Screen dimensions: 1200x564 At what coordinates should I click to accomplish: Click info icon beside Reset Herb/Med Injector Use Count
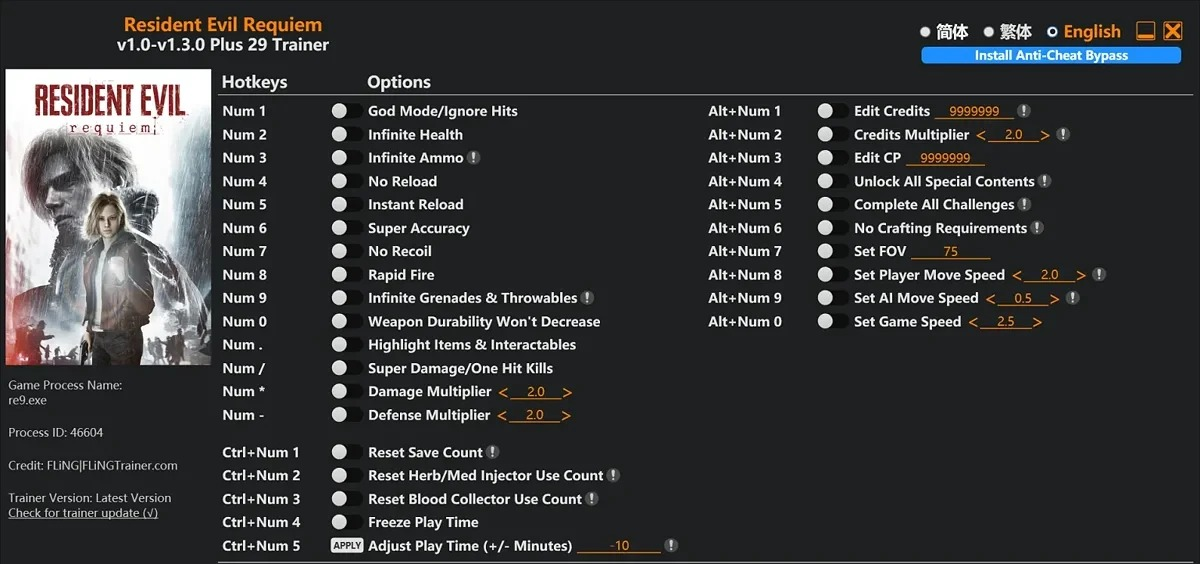click(614, 476)
